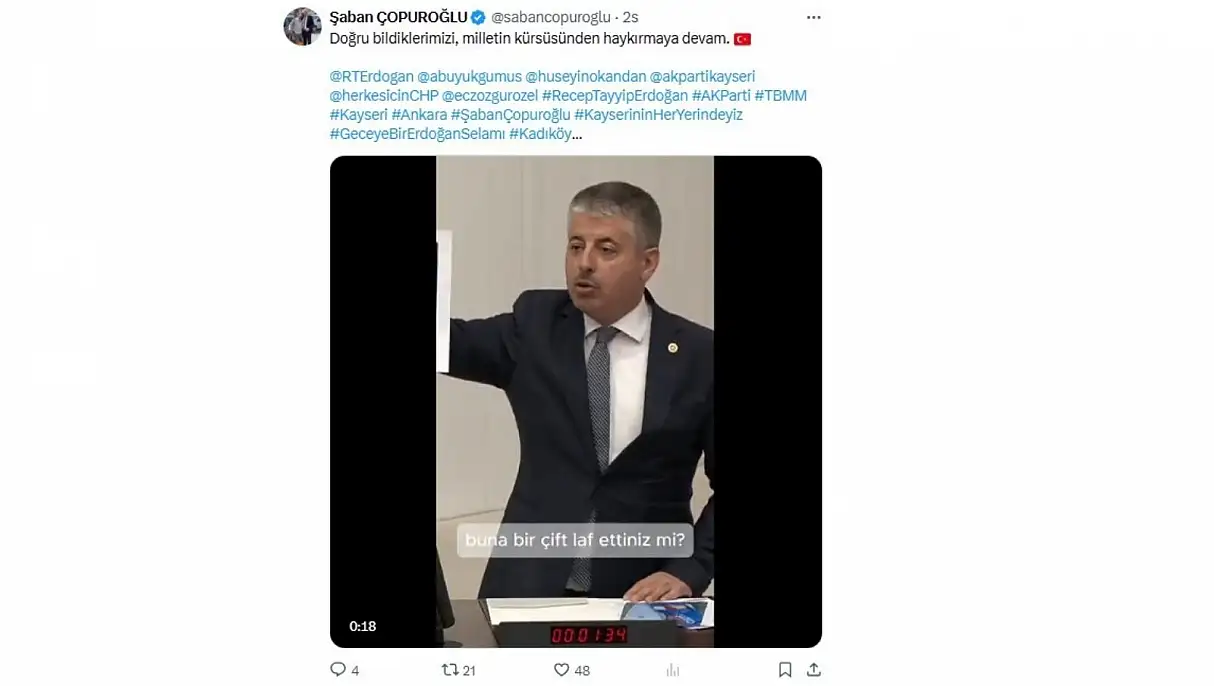Open the three-dot more options menu
Image resolution: width=1214 pixels, height=686 pixels.
[x=814, y=17]
